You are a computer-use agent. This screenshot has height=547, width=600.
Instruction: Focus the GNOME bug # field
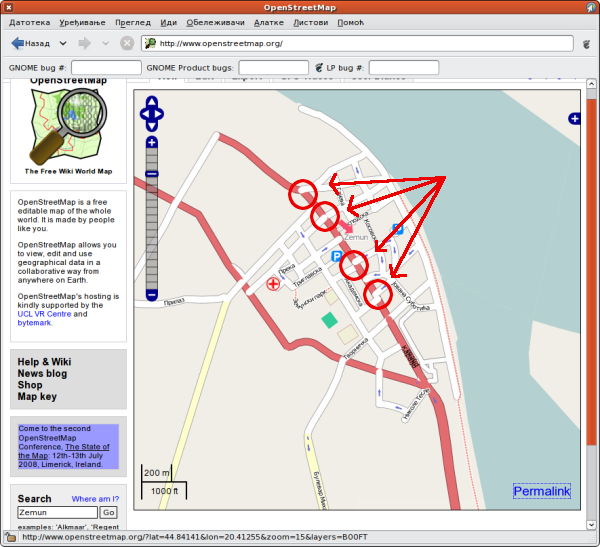[106, 68]
